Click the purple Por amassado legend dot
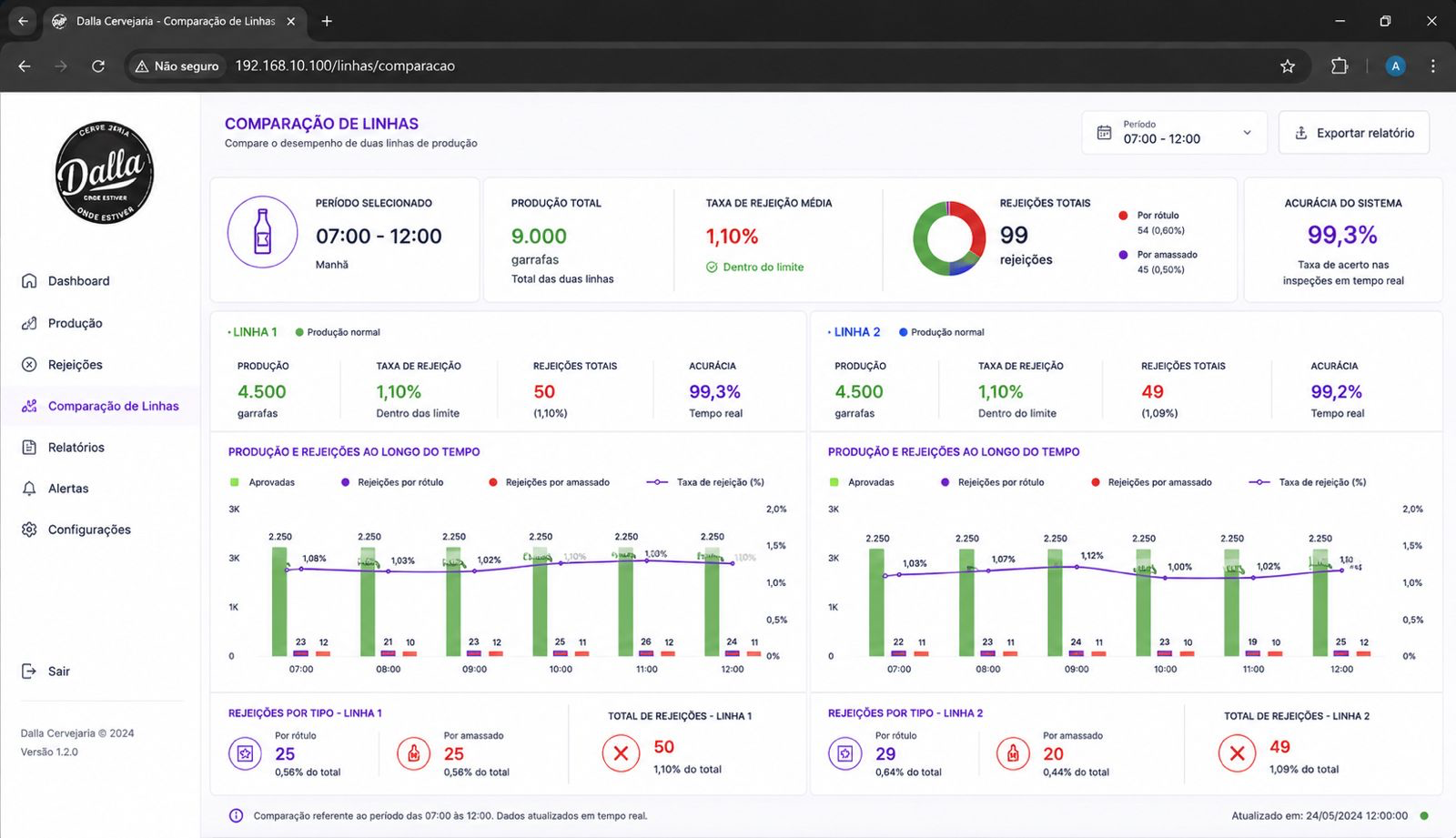 pos(1123,255)
